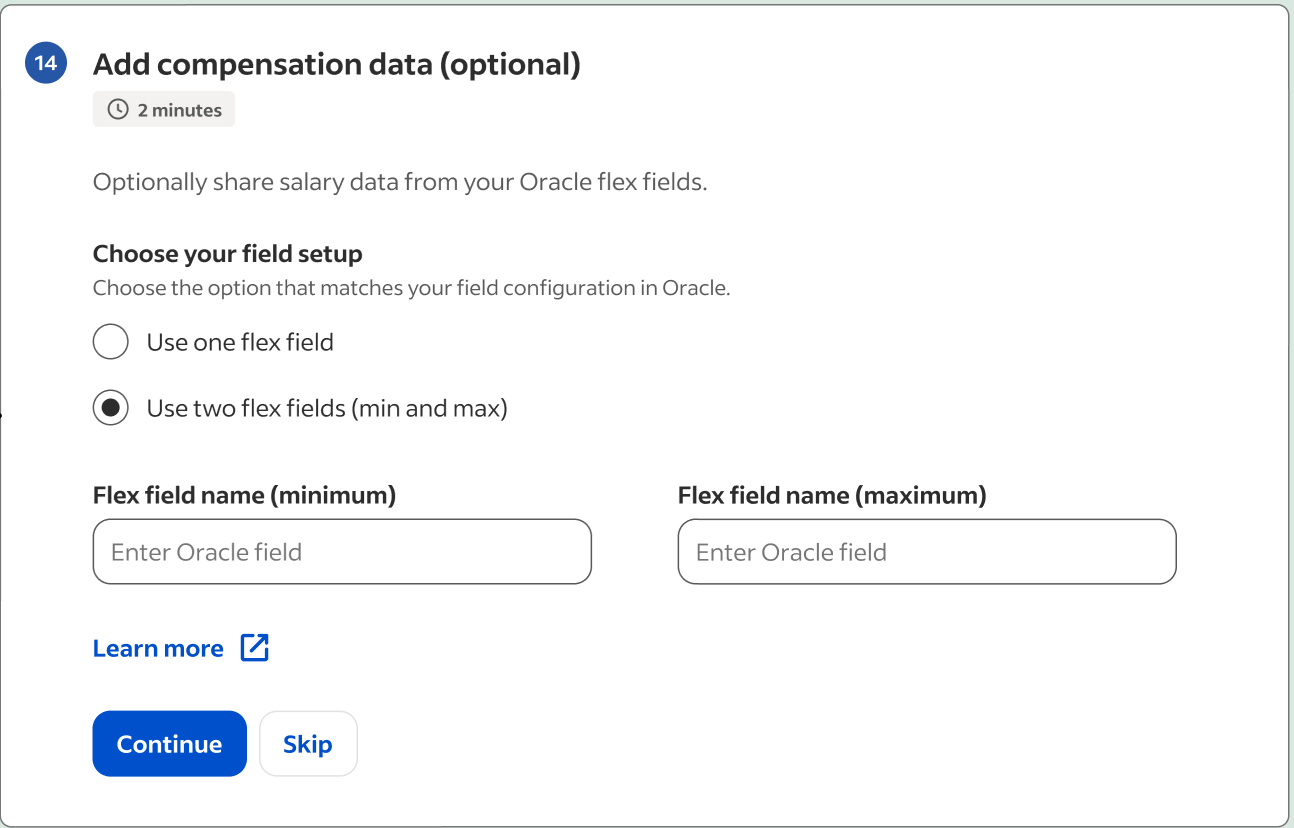Click 'Choose the option that matches' helper text
The width and height of the screenshot is (1294, 828).
[412, 289]
